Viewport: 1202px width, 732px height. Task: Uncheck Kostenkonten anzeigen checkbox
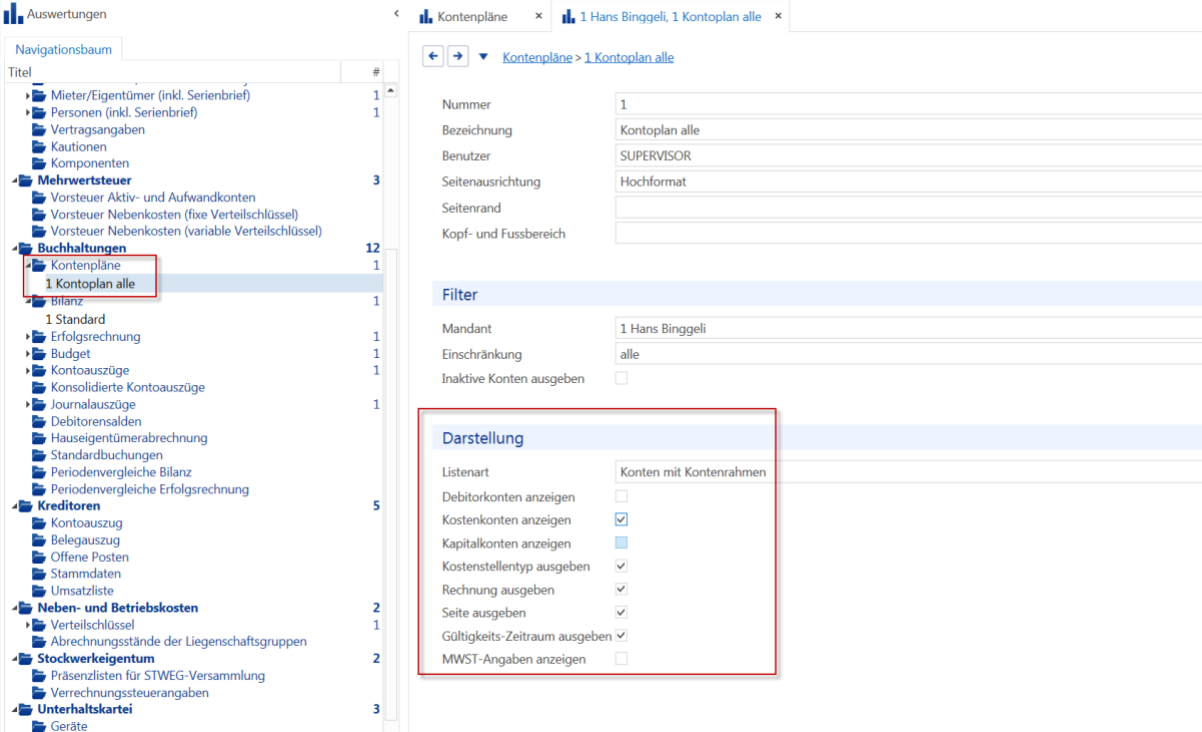point(621,520)
